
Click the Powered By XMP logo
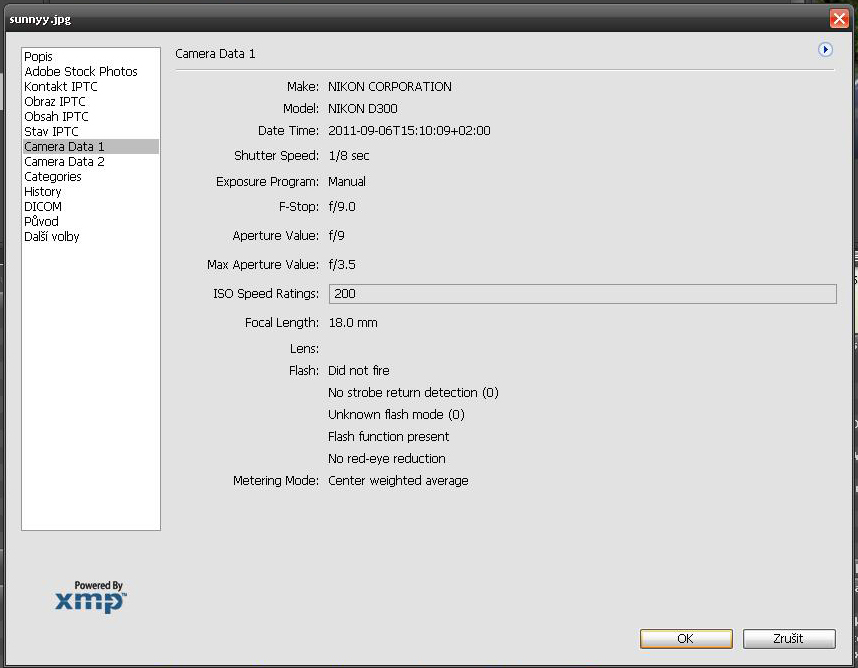[x=91, y=597]
